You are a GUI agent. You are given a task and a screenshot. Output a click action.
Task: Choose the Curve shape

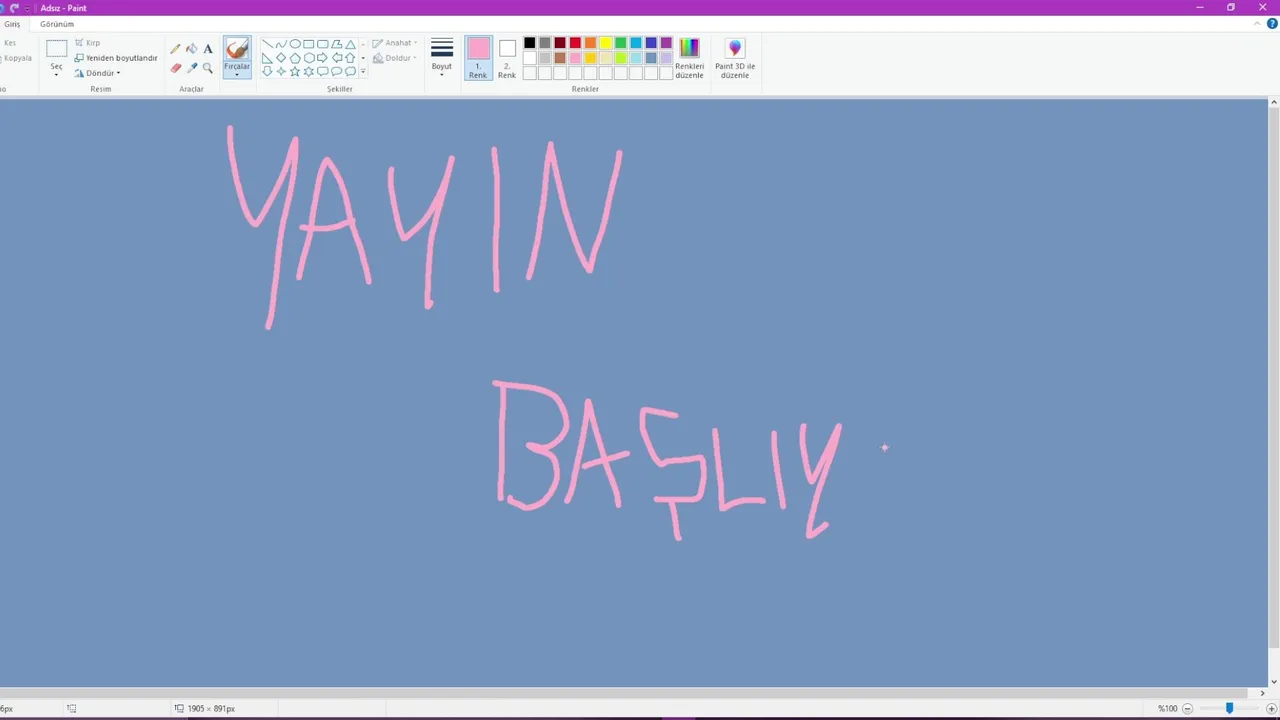[281, 44]
